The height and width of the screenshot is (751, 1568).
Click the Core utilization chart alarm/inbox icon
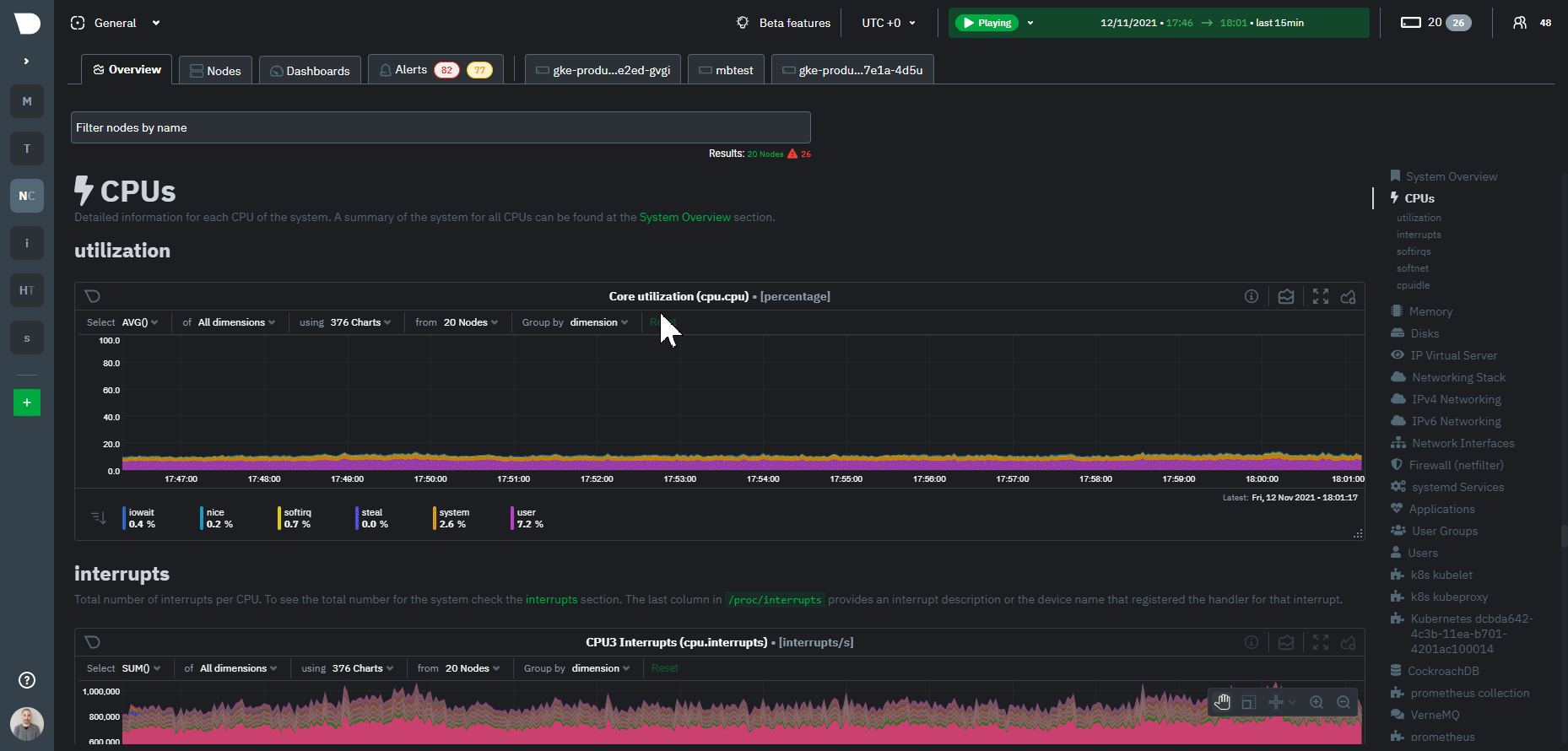pyautogui.click(x=1286, y=296)
